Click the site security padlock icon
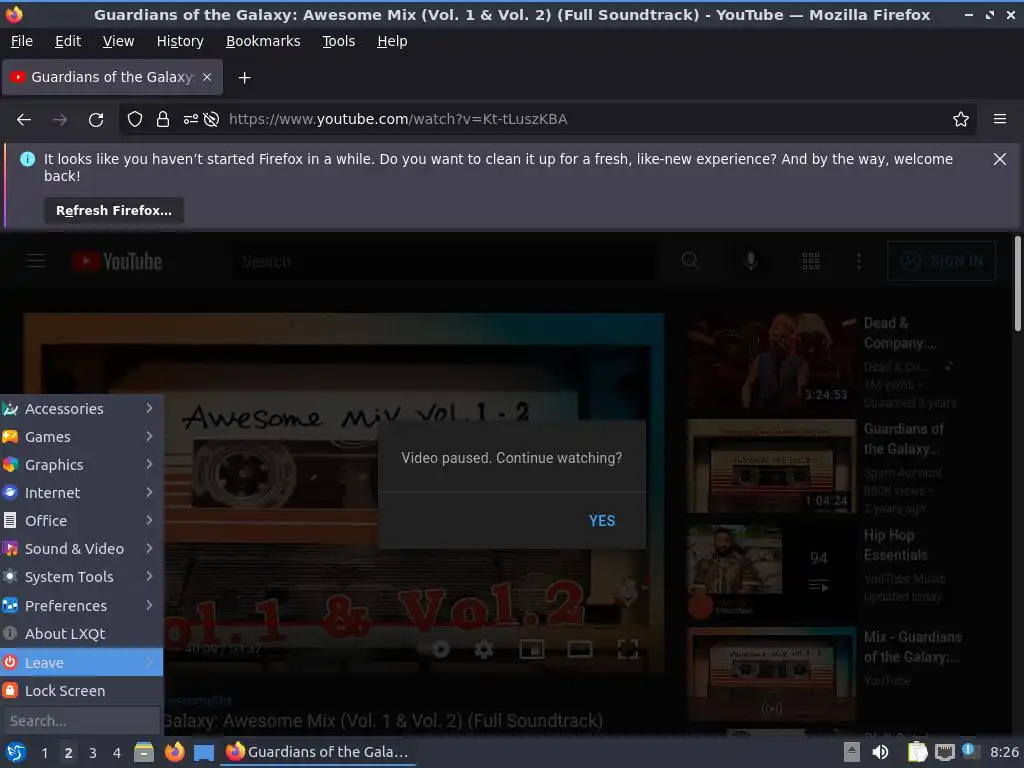The image size is (1024, 768). click(x=163, y=120)
